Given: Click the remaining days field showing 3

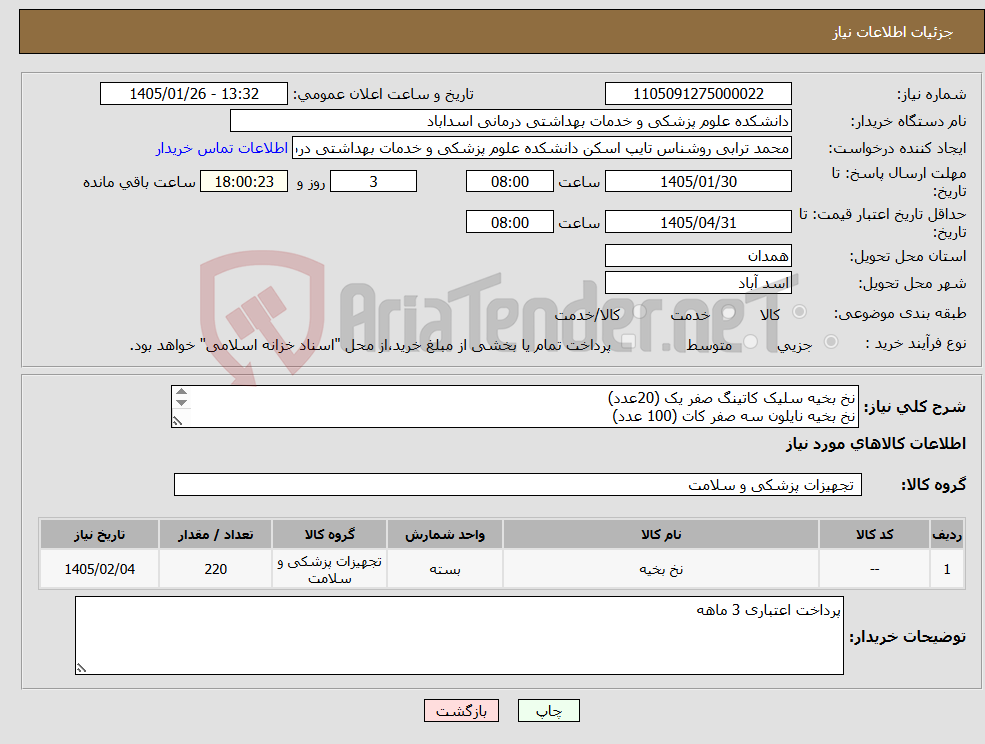Looking at the screenshot, I should point(373,182).
